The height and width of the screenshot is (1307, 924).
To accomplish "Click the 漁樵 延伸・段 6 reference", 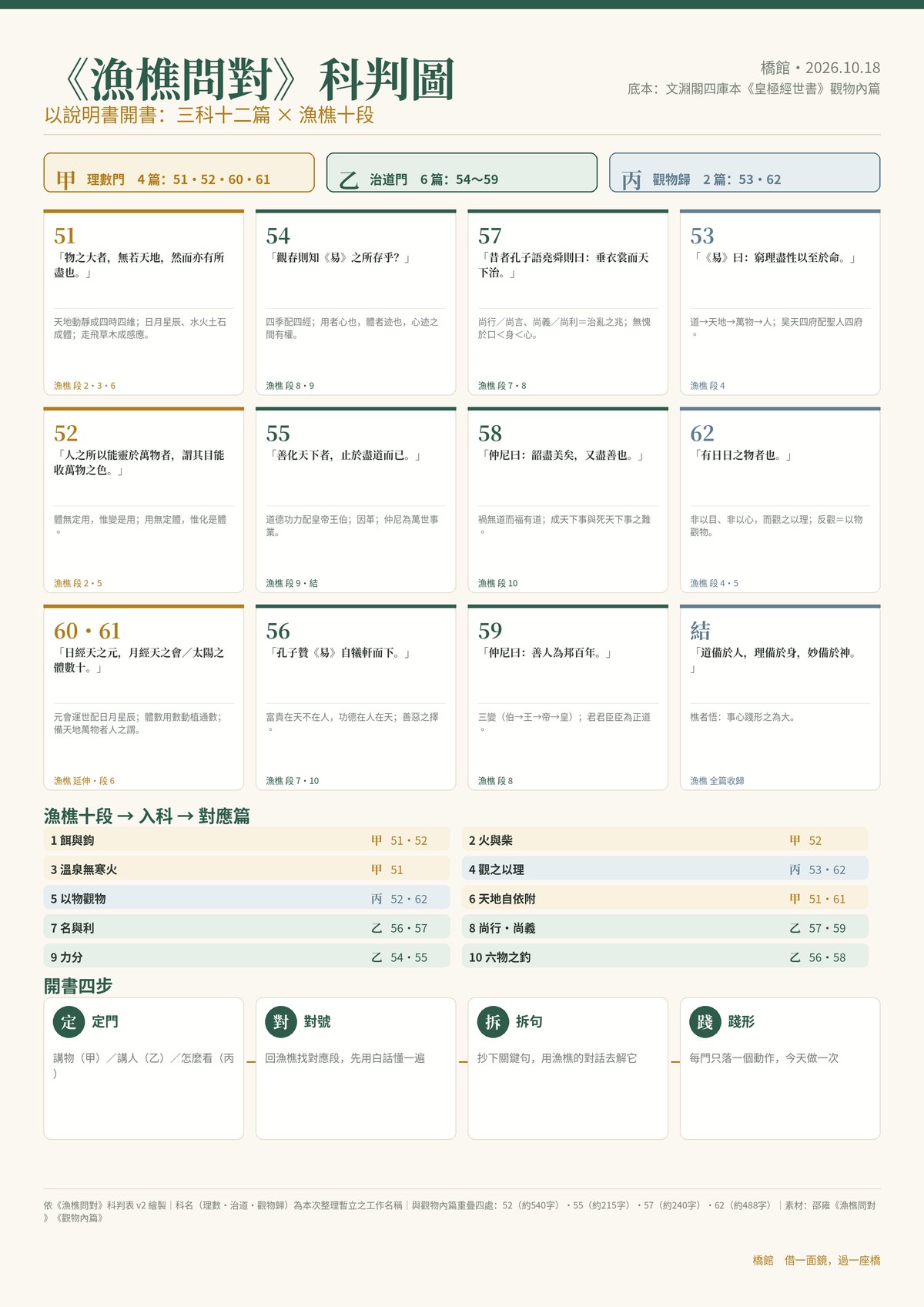I will 84,781.
